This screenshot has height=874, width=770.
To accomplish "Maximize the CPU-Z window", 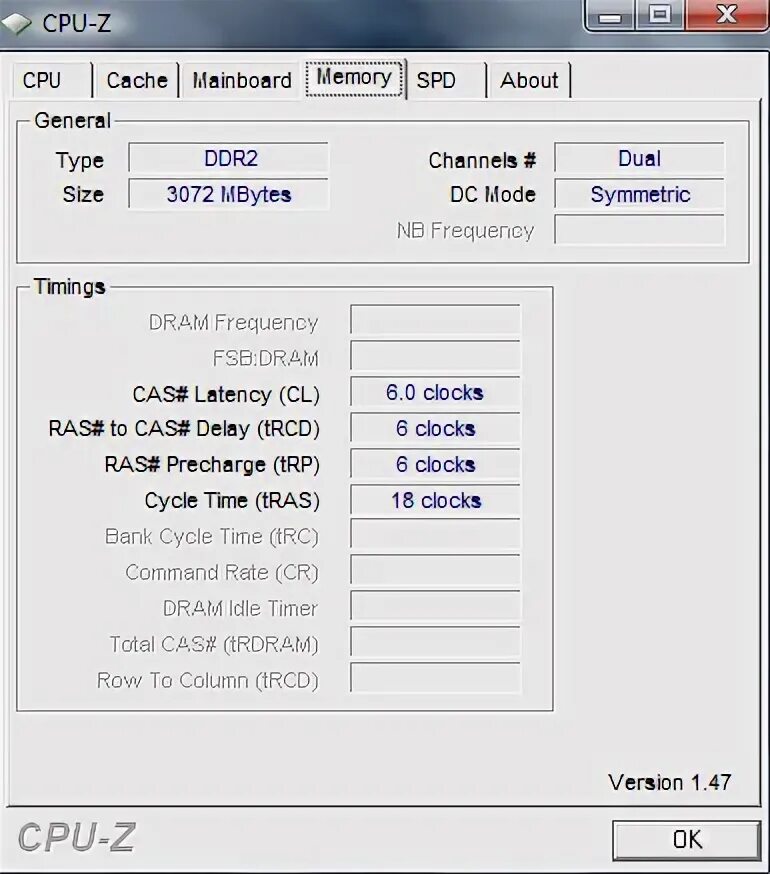I will tap(660, 14).
